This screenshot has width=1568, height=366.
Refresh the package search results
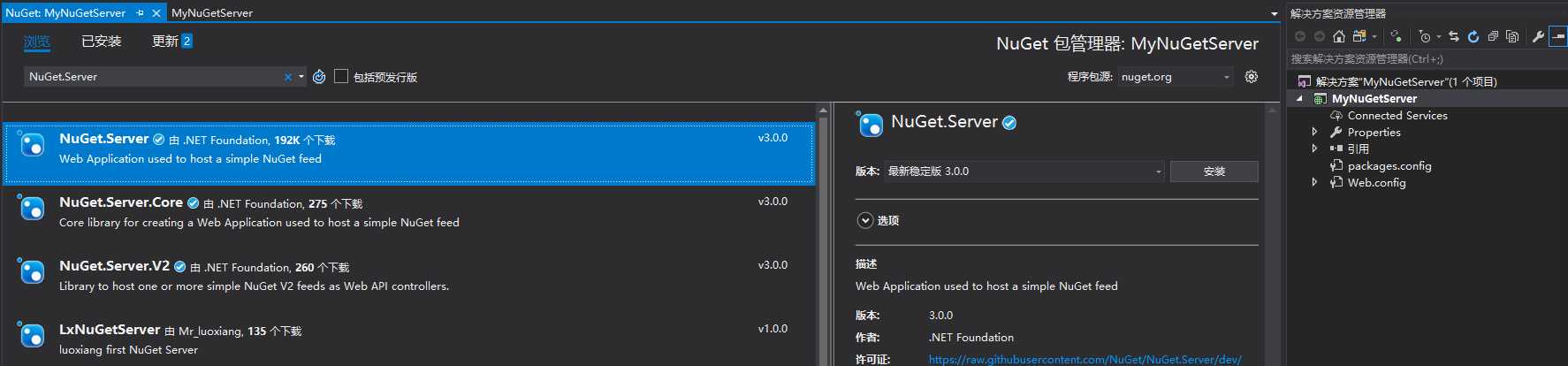[x=320, y=77]
